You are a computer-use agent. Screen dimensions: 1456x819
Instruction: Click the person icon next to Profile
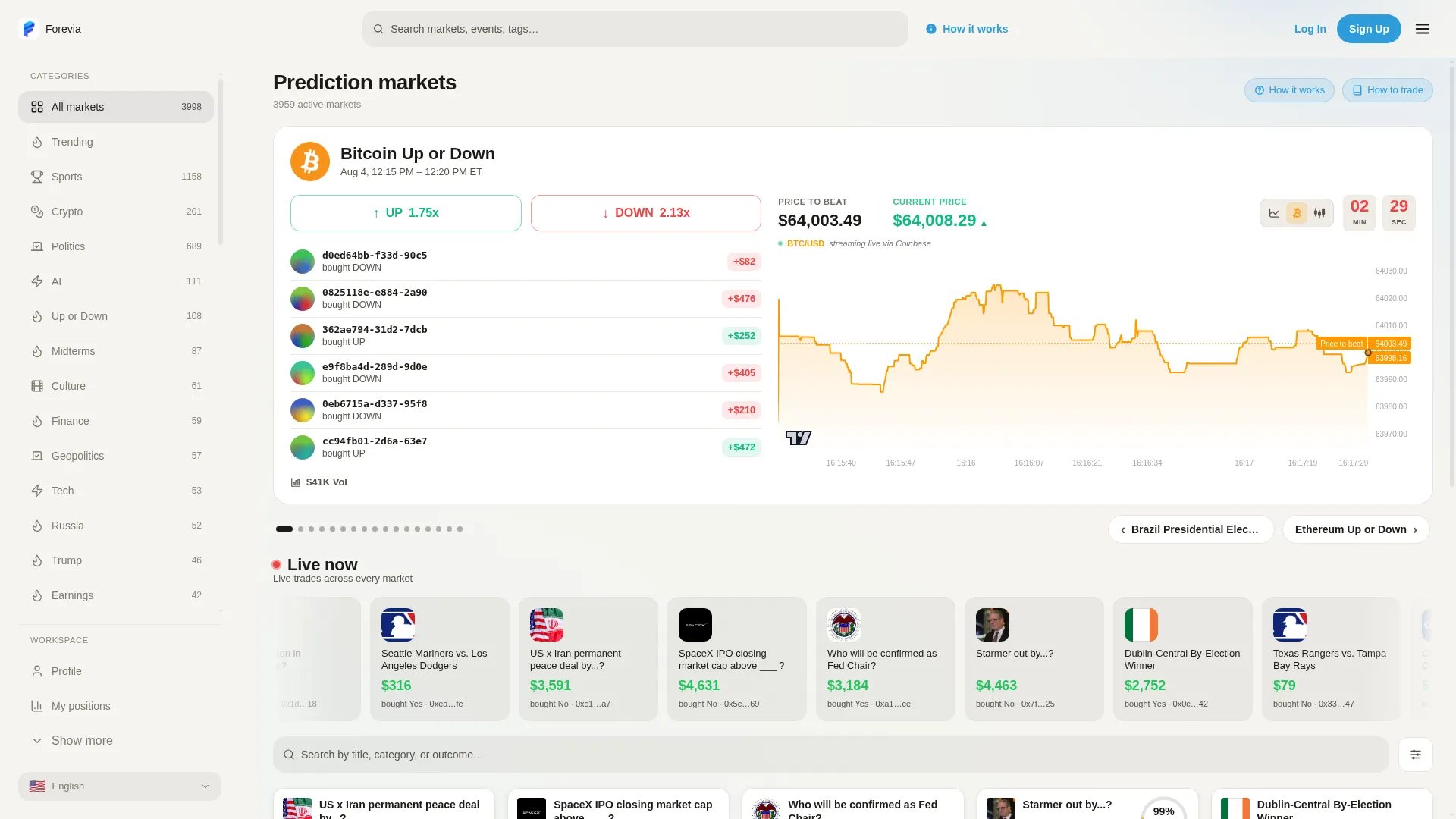[x=37, y=671]
